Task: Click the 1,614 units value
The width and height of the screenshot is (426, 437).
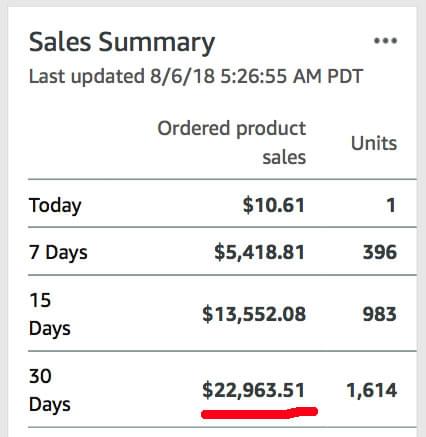Action: tap(372, 390)
